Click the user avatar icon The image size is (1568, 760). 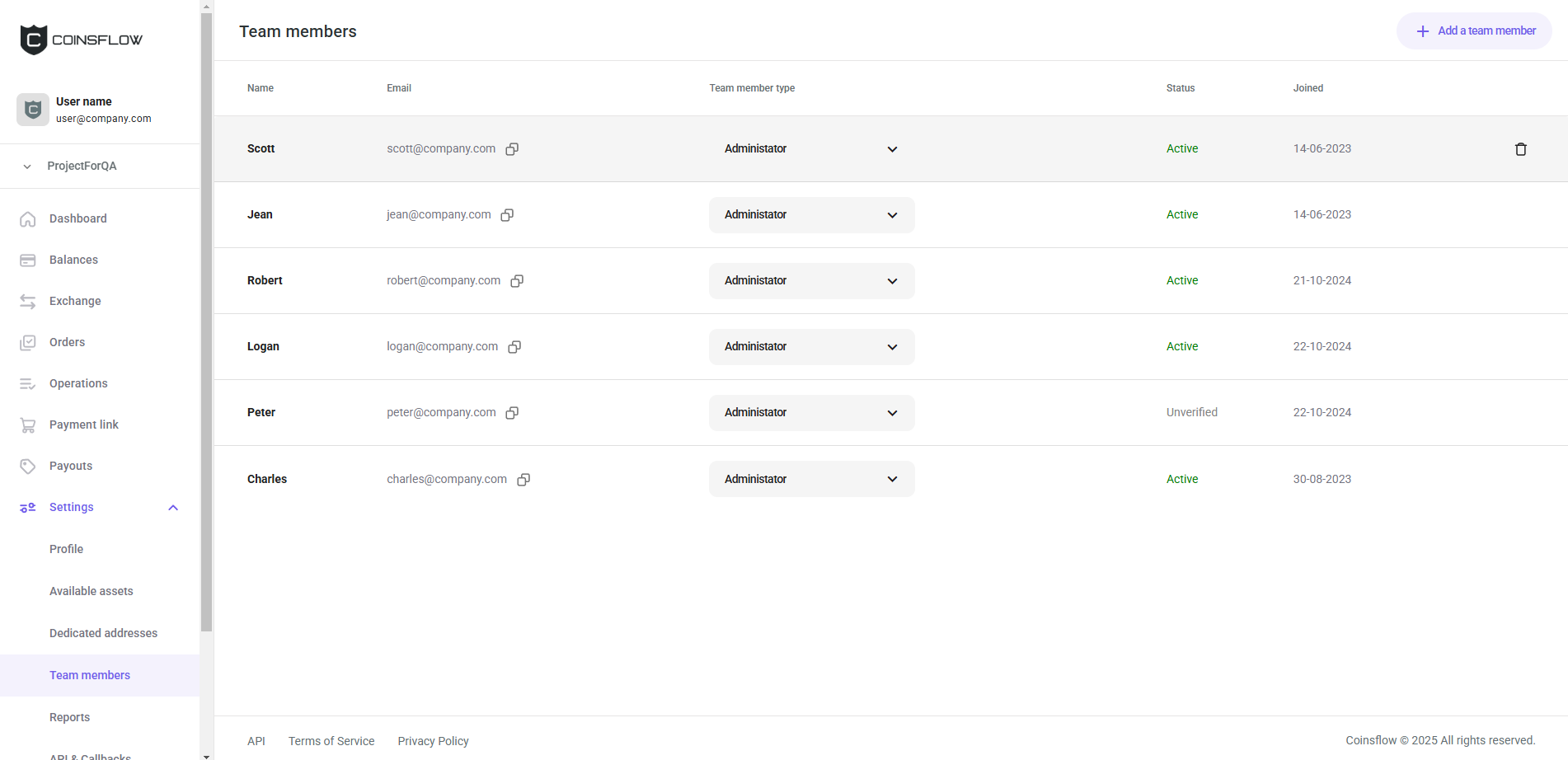click(33, 110)
